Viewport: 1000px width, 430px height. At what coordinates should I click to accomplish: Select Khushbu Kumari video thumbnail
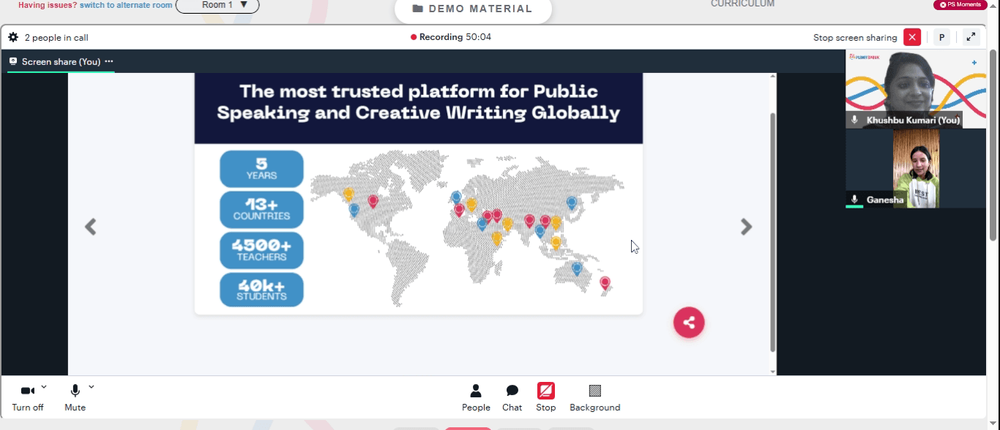[x=915, y=89]
